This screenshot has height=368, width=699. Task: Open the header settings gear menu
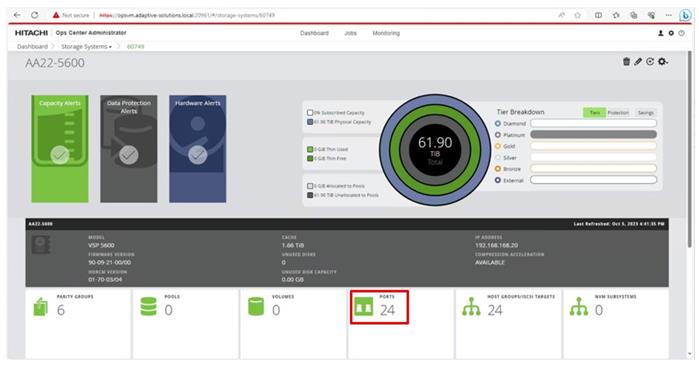click(x=671, y=33)
